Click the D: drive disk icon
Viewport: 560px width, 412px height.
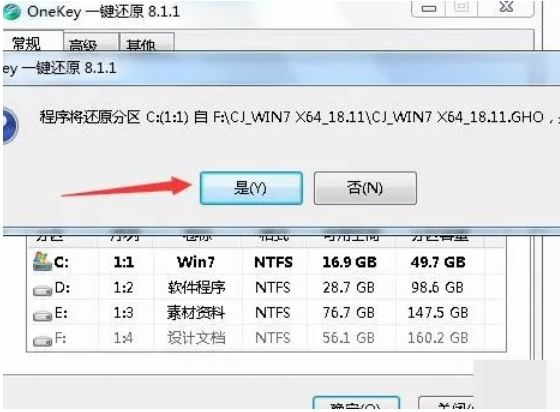(42, 290)
